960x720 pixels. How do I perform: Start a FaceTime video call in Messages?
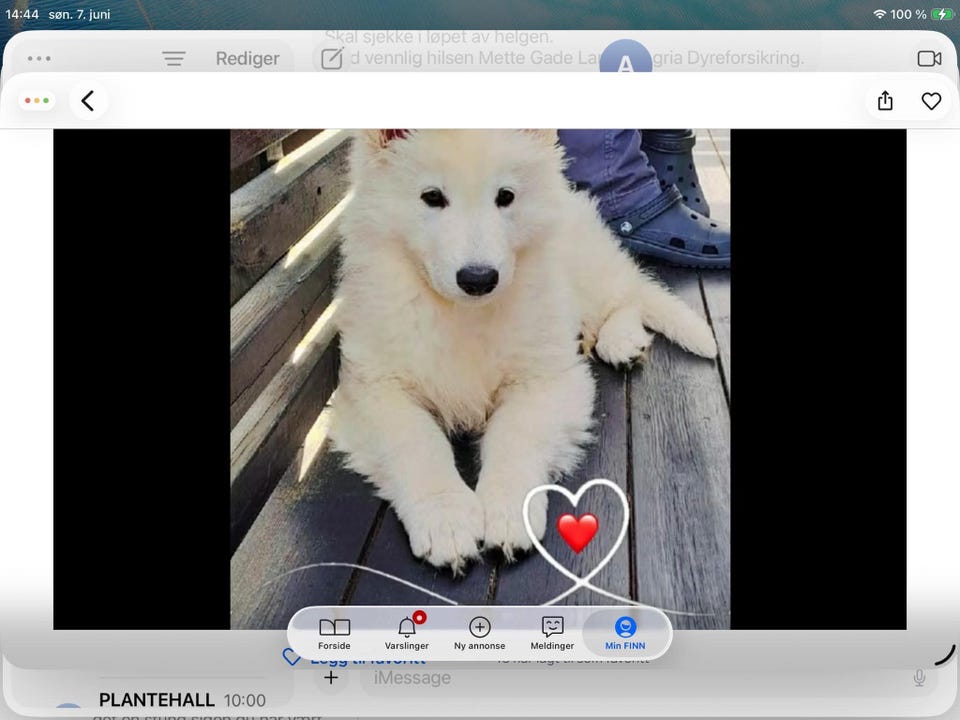pos(929,59)
